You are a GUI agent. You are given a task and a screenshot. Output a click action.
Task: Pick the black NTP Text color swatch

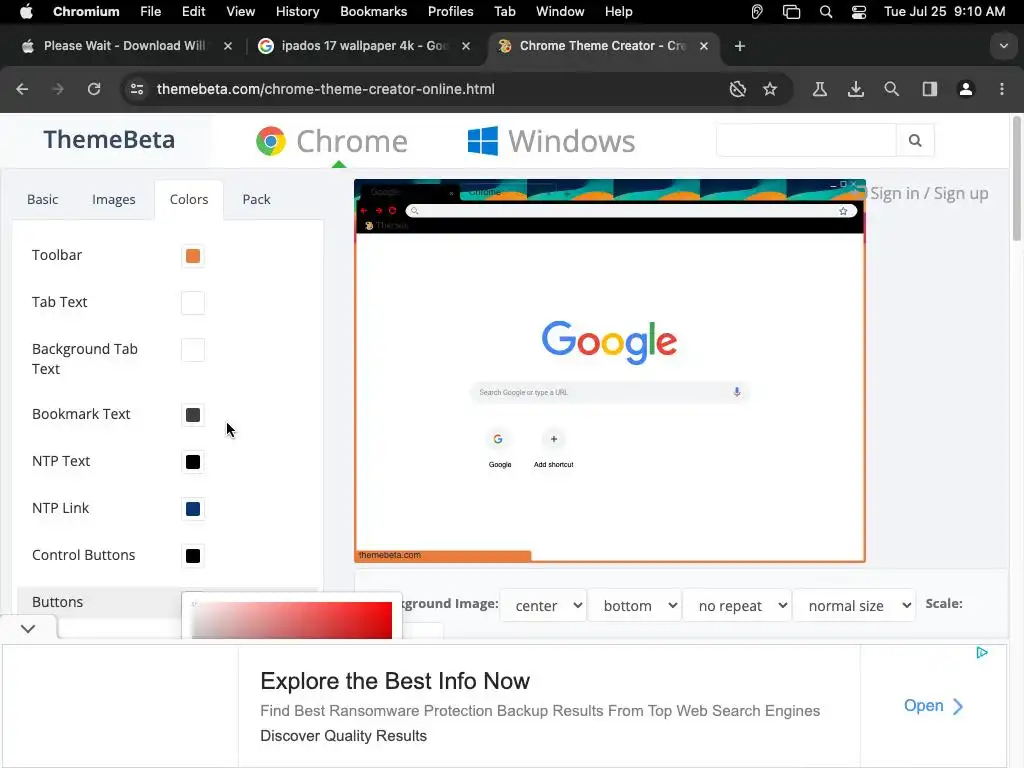[x=193, y=462]
